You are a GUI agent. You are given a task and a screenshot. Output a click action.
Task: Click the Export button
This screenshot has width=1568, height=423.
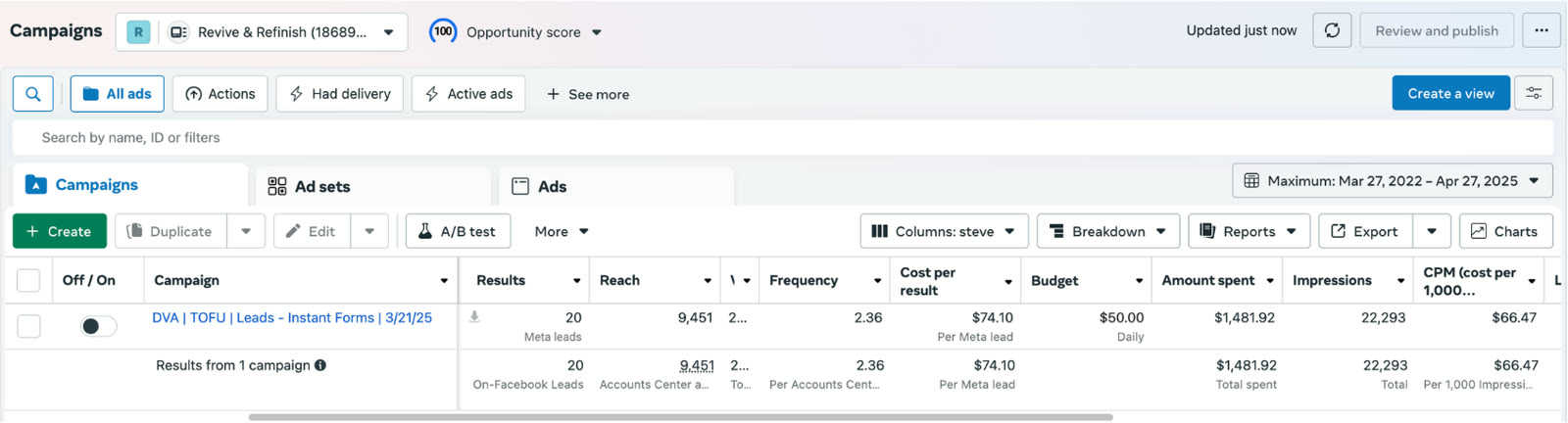[x=1365, y=231]
